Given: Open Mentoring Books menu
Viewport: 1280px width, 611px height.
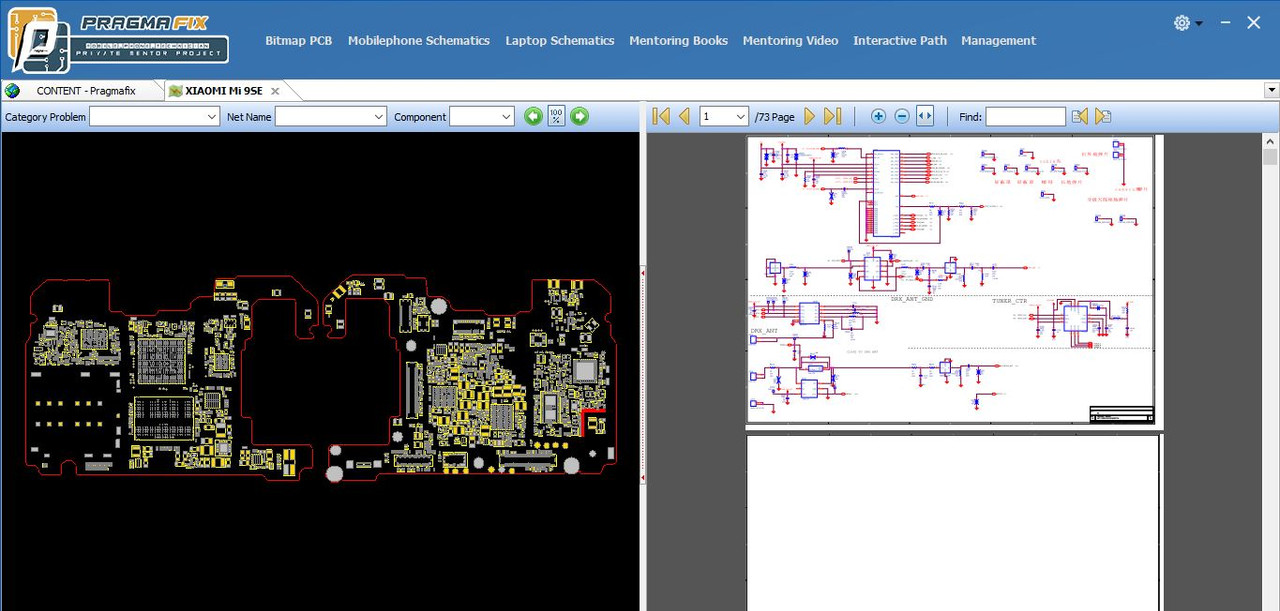Looking at the screenshot, I should [x=678, y=41].
